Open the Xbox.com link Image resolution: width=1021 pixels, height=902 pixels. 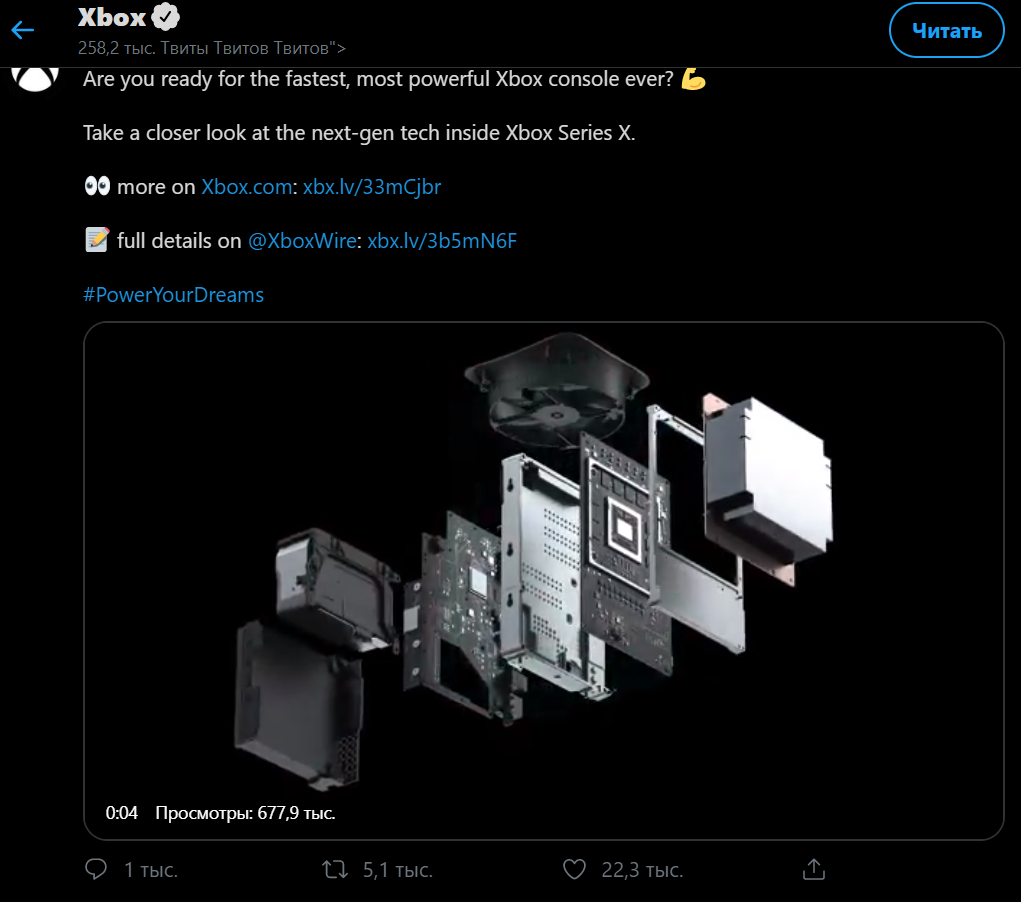point(247,187)
